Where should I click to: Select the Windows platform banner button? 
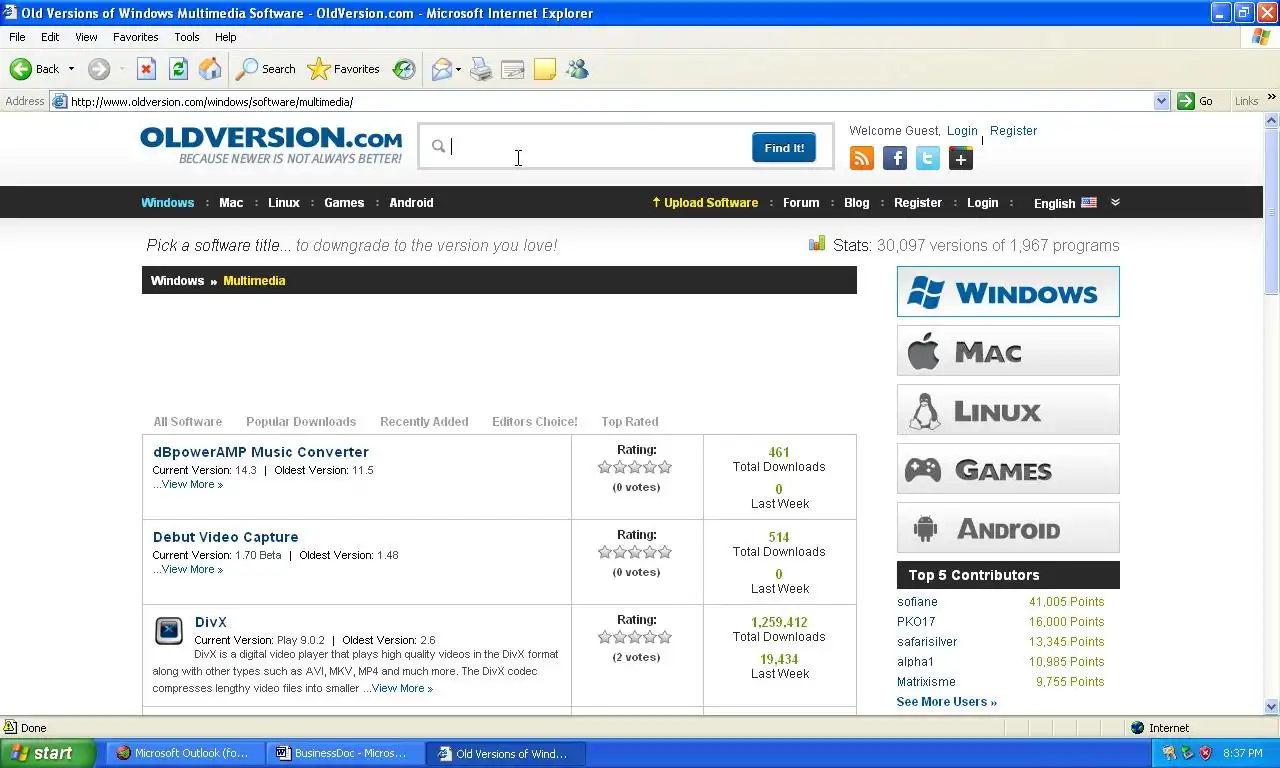pos(1008,292)
